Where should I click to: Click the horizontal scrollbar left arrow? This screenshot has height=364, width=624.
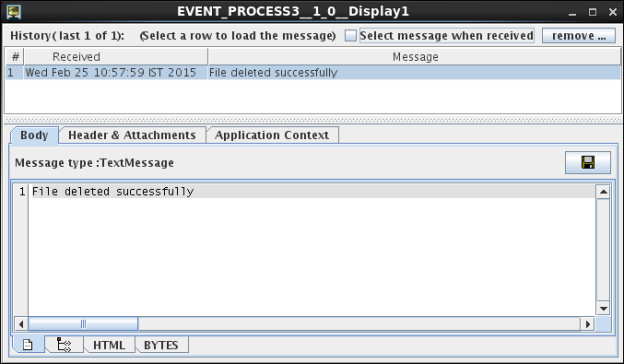21,324
